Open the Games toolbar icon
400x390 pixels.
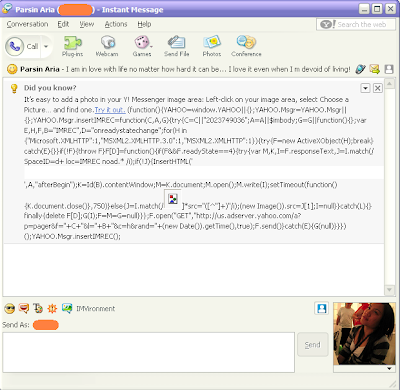(x=142, y=46)
